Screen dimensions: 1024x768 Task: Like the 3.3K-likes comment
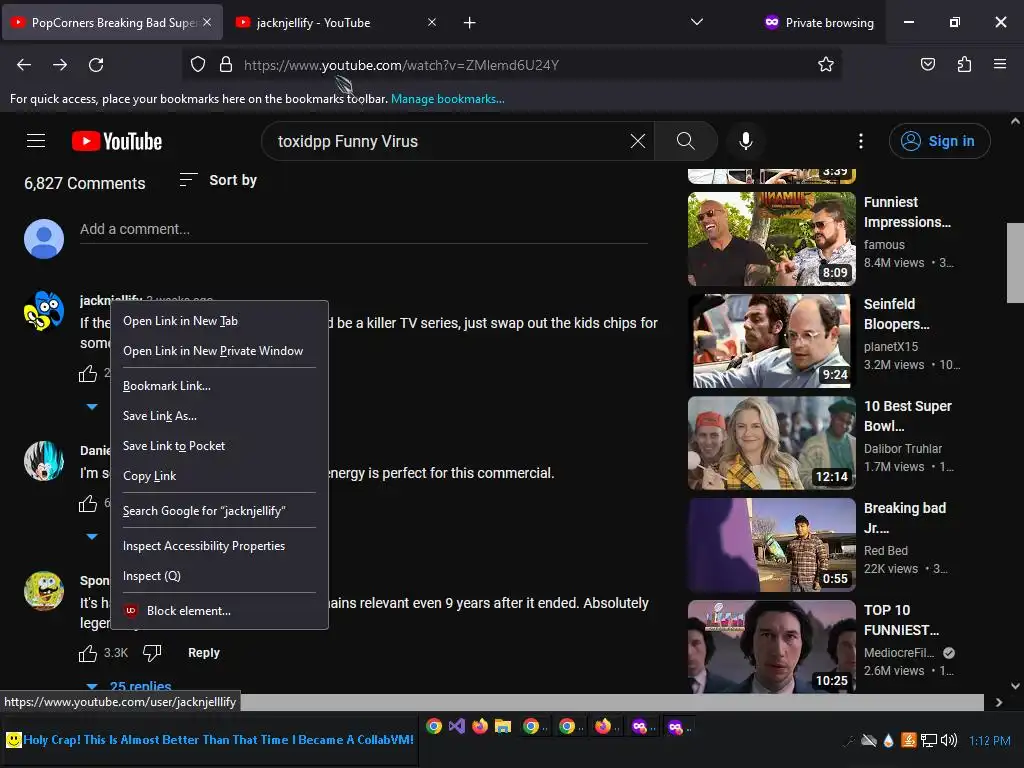(88, 653)
